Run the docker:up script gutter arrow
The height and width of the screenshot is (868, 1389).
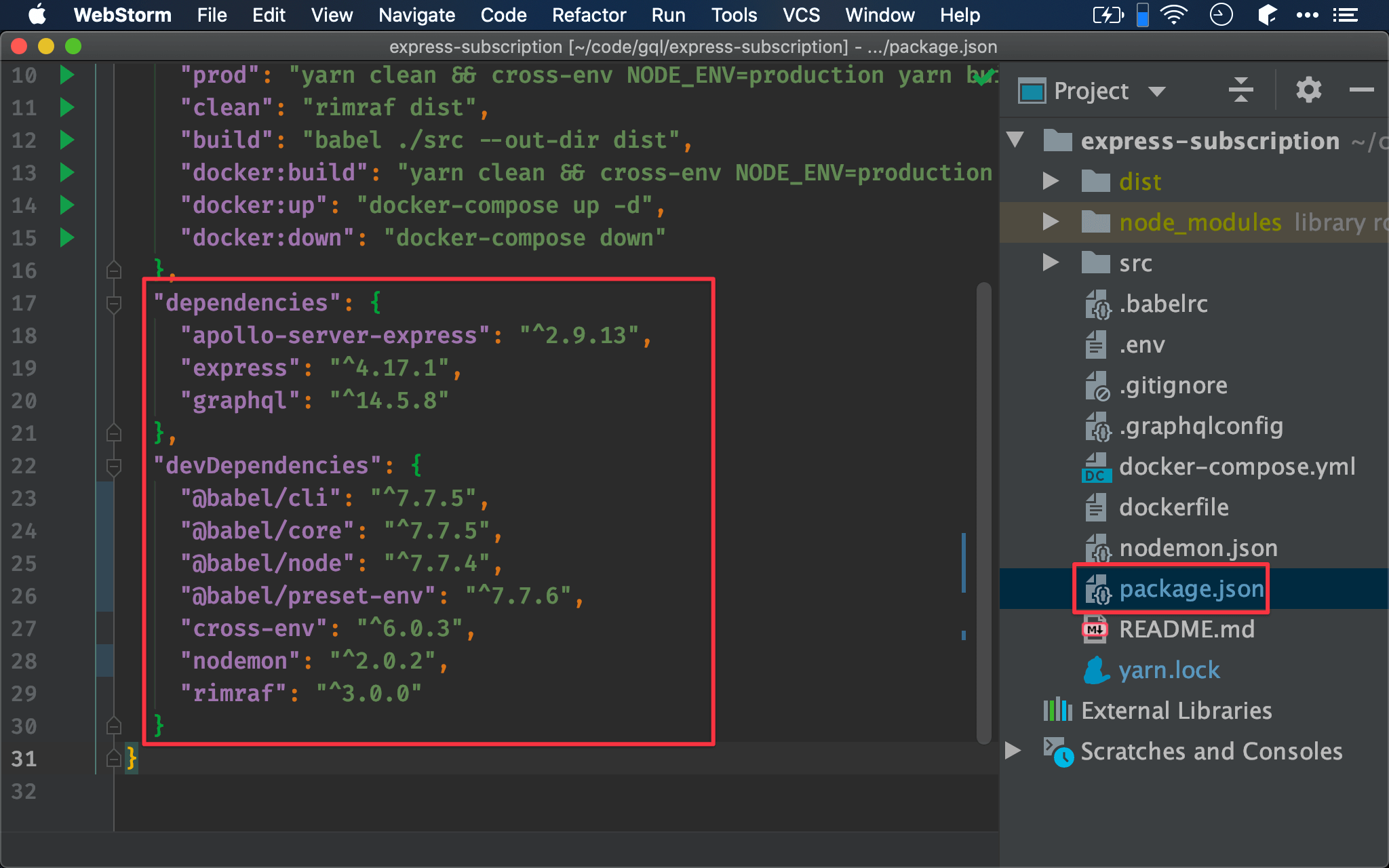[66, 205]
